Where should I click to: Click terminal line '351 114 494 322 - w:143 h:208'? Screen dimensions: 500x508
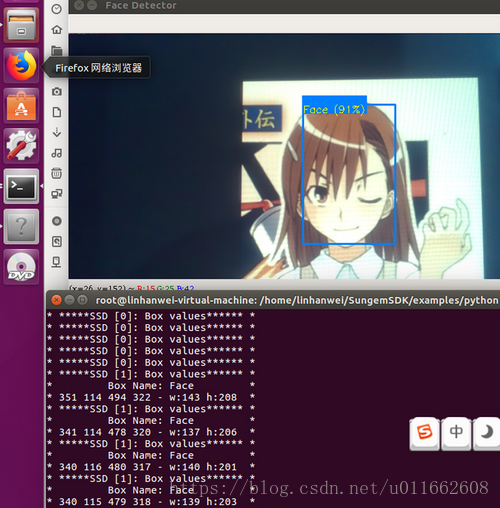tap(148, 397)
